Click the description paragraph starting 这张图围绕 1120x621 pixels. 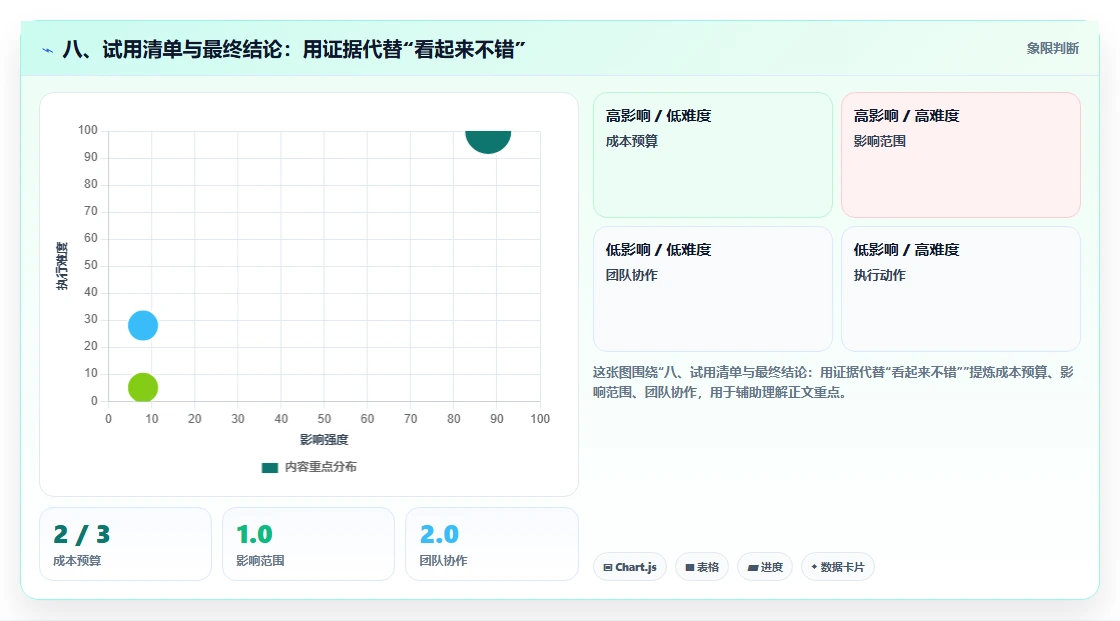(x=834, y=382)
